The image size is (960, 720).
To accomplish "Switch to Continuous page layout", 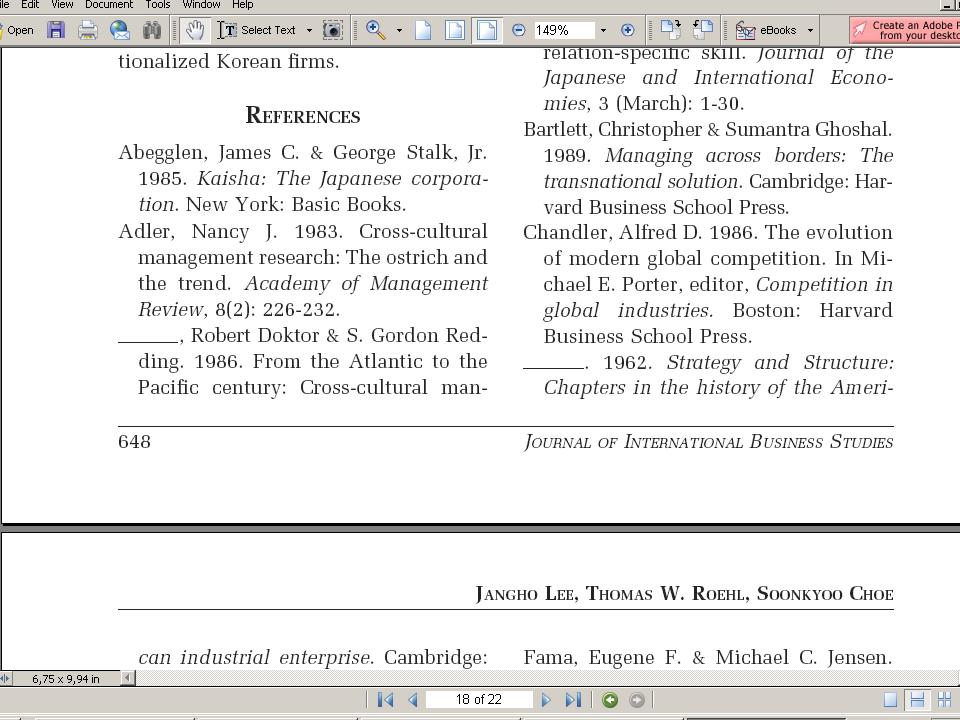I will click(x=917, y=700).
